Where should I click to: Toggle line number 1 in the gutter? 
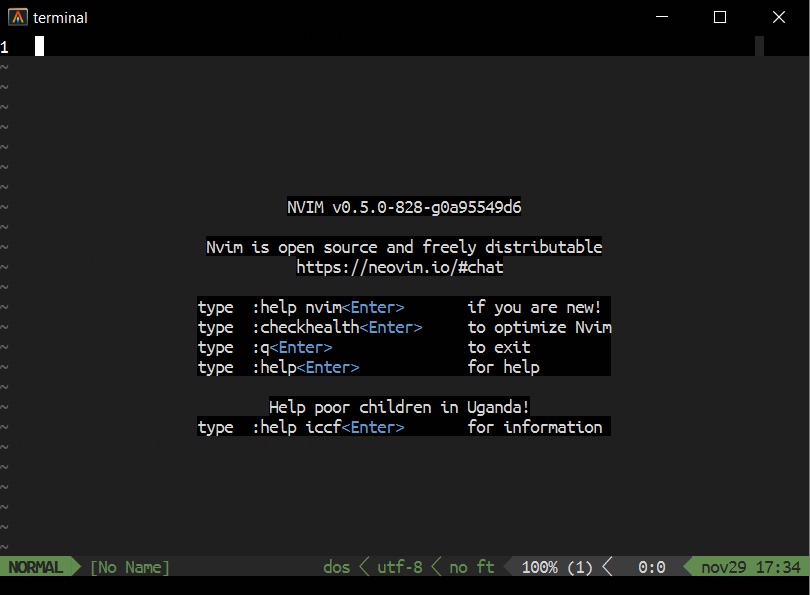6,45
